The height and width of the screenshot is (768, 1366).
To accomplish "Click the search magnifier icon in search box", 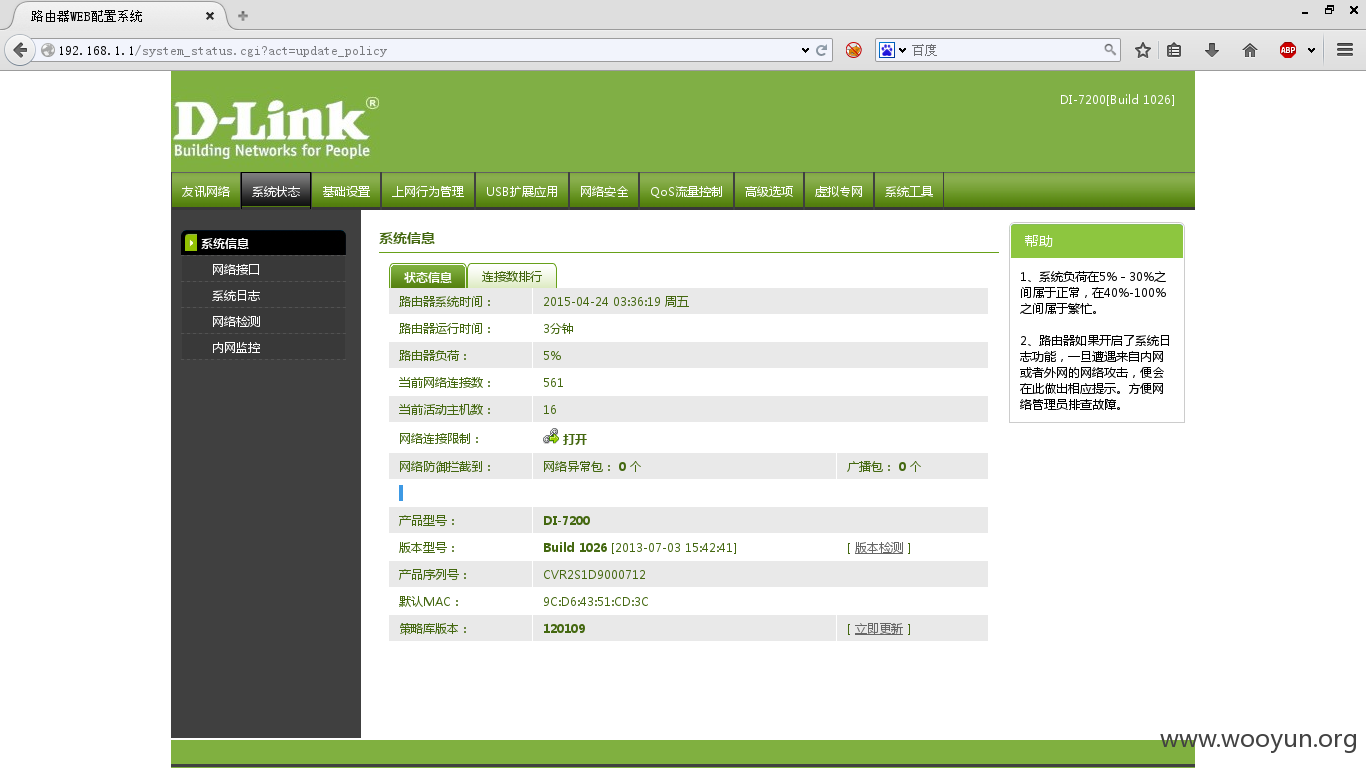I will (x=1110, y=50).
